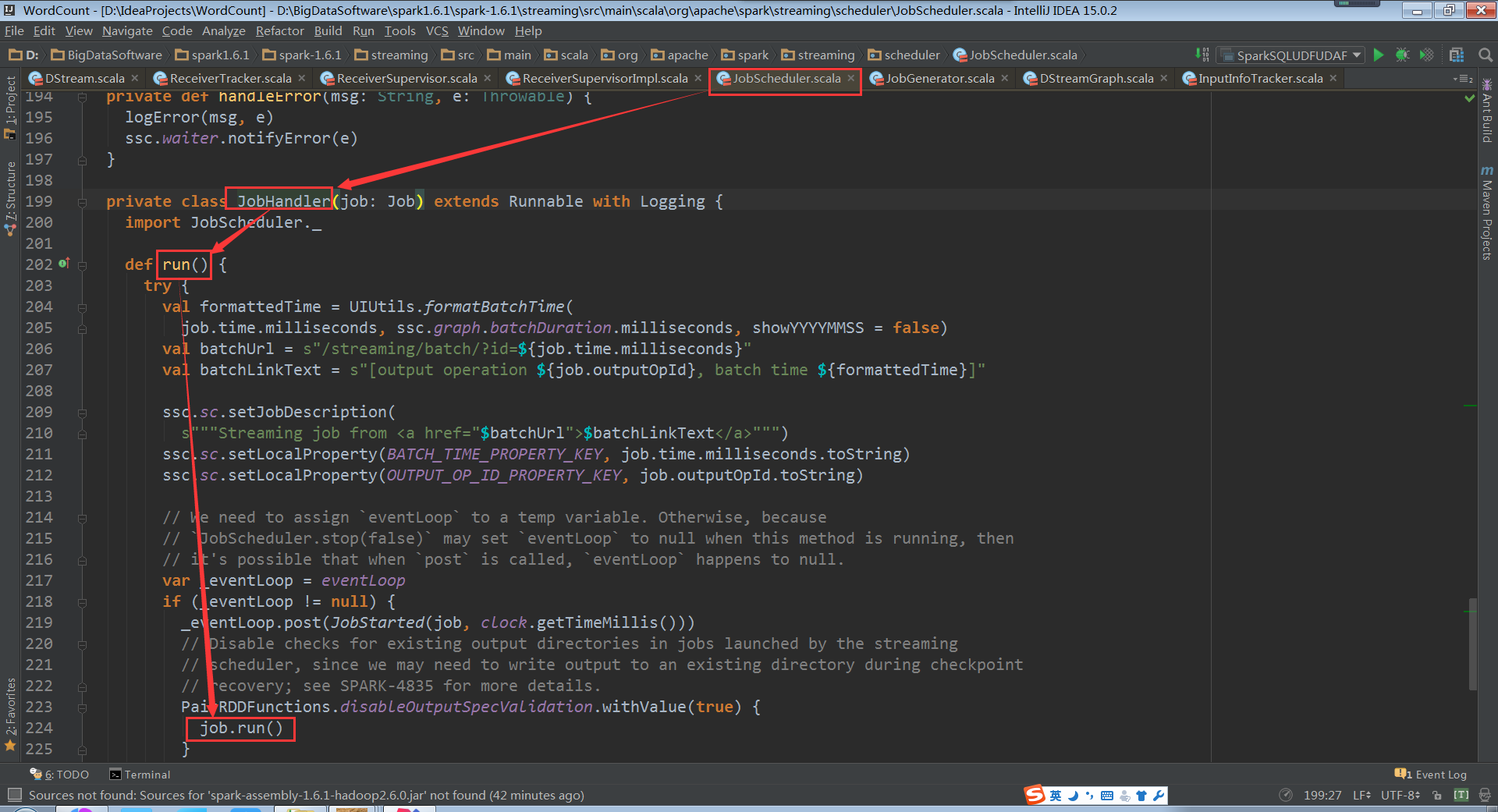Click scheduler breadcrumb folder
The width and height of the screenshot is (1498, 812).
point(904,55)
